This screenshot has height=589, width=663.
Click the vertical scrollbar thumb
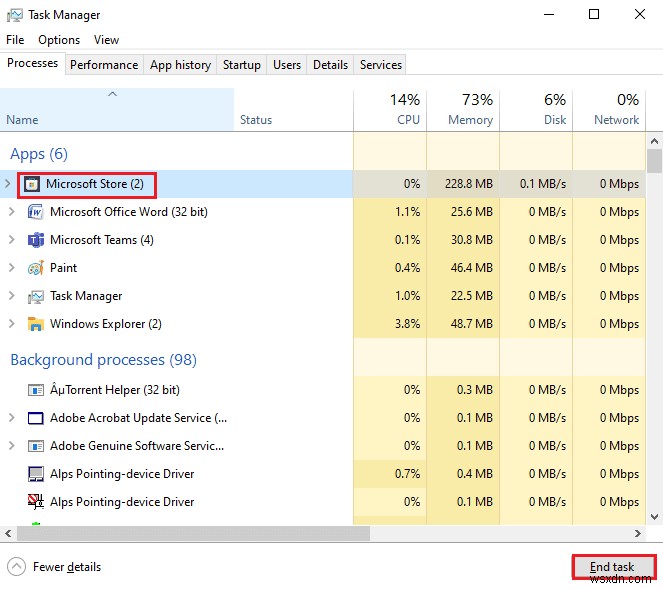point(654,162)
